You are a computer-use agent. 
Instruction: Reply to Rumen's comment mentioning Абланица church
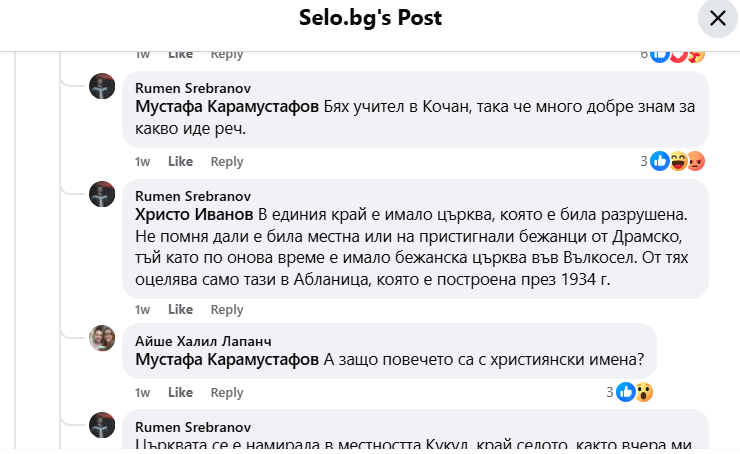click(x=227, y=309)
